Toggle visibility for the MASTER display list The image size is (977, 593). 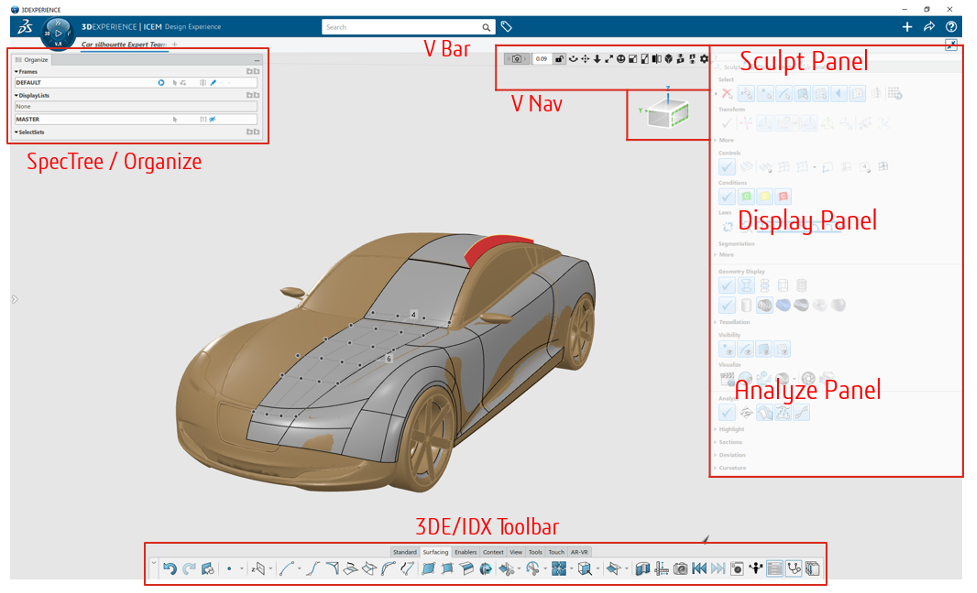click(212, 119)
